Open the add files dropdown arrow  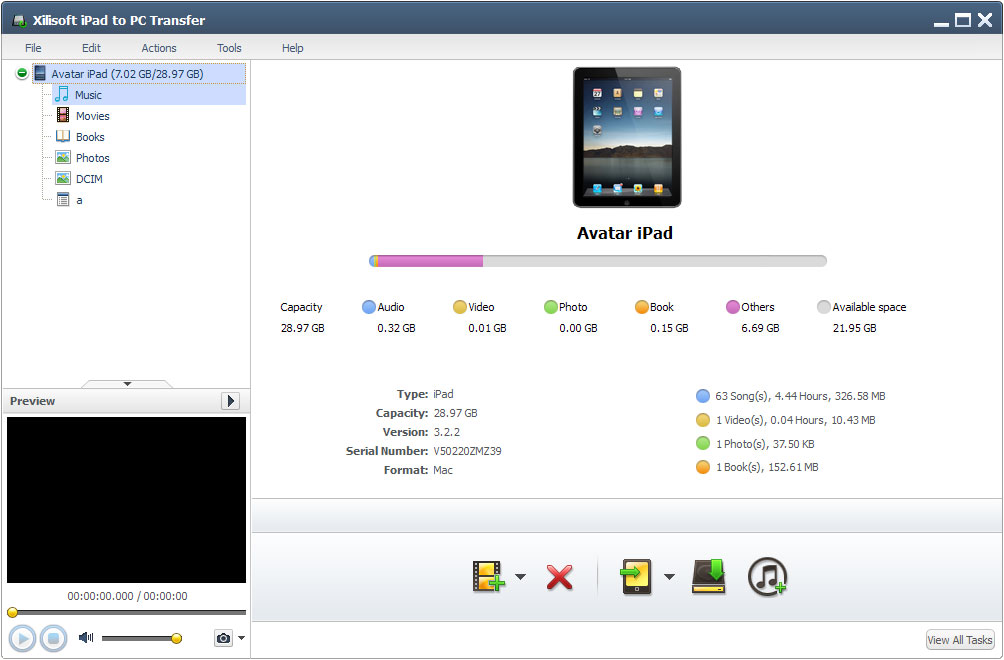(x=521, y=577)
